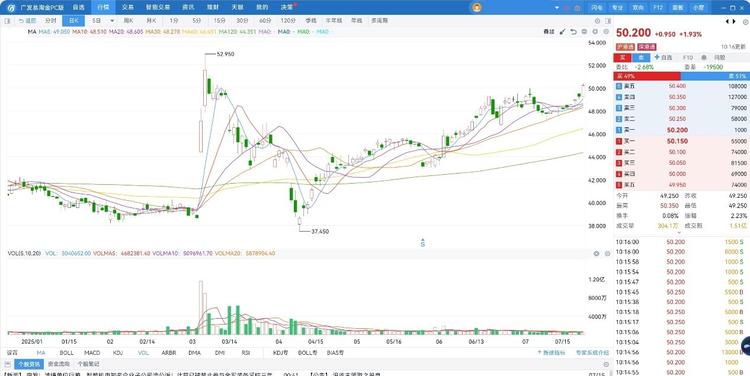Open the title bar dropdown menu arrow

pos(557,8)
